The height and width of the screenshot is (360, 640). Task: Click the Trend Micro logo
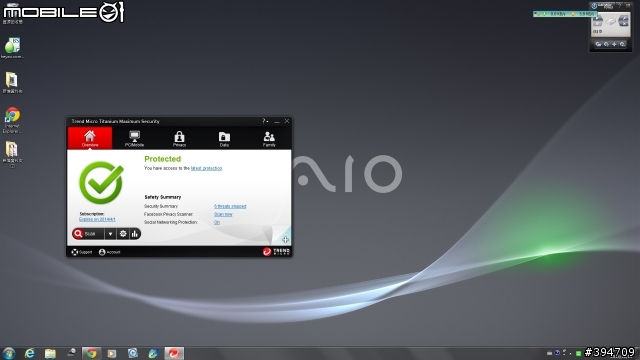[x=276, y=251]
